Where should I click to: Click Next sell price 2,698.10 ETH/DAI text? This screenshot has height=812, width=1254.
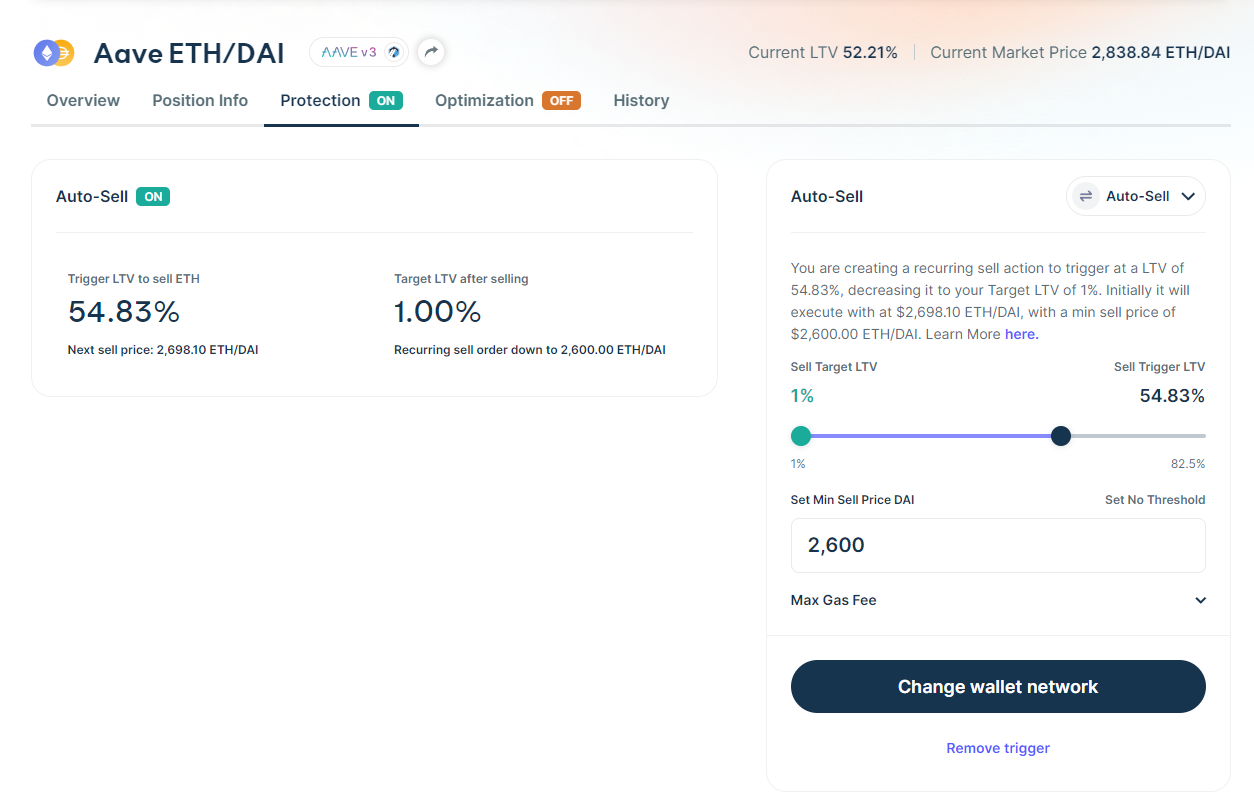[163, 350]
